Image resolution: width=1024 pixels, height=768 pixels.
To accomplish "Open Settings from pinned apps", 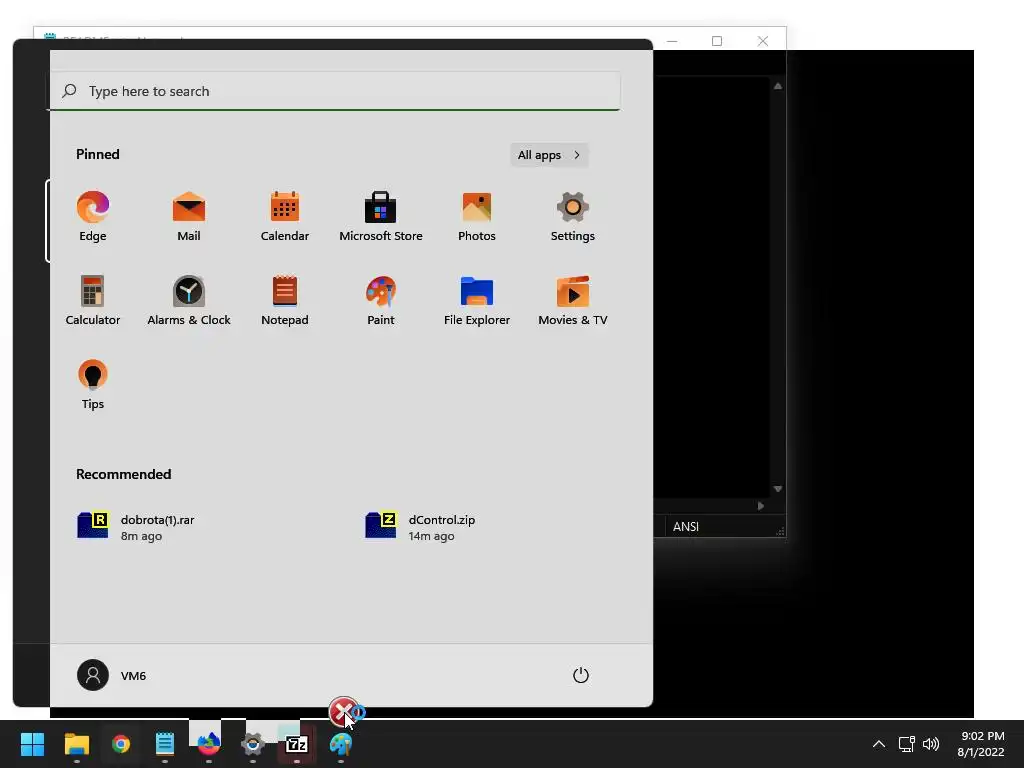I will coord(573,216).
